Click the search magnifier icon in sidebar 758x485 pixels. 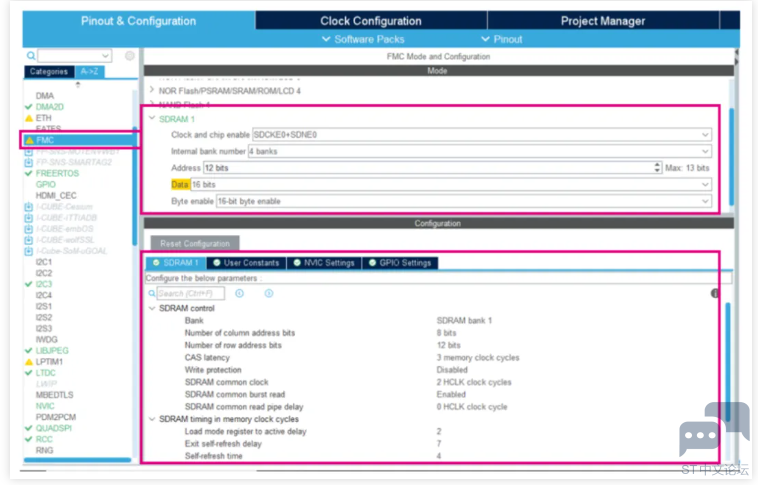(x=30, y=56)
